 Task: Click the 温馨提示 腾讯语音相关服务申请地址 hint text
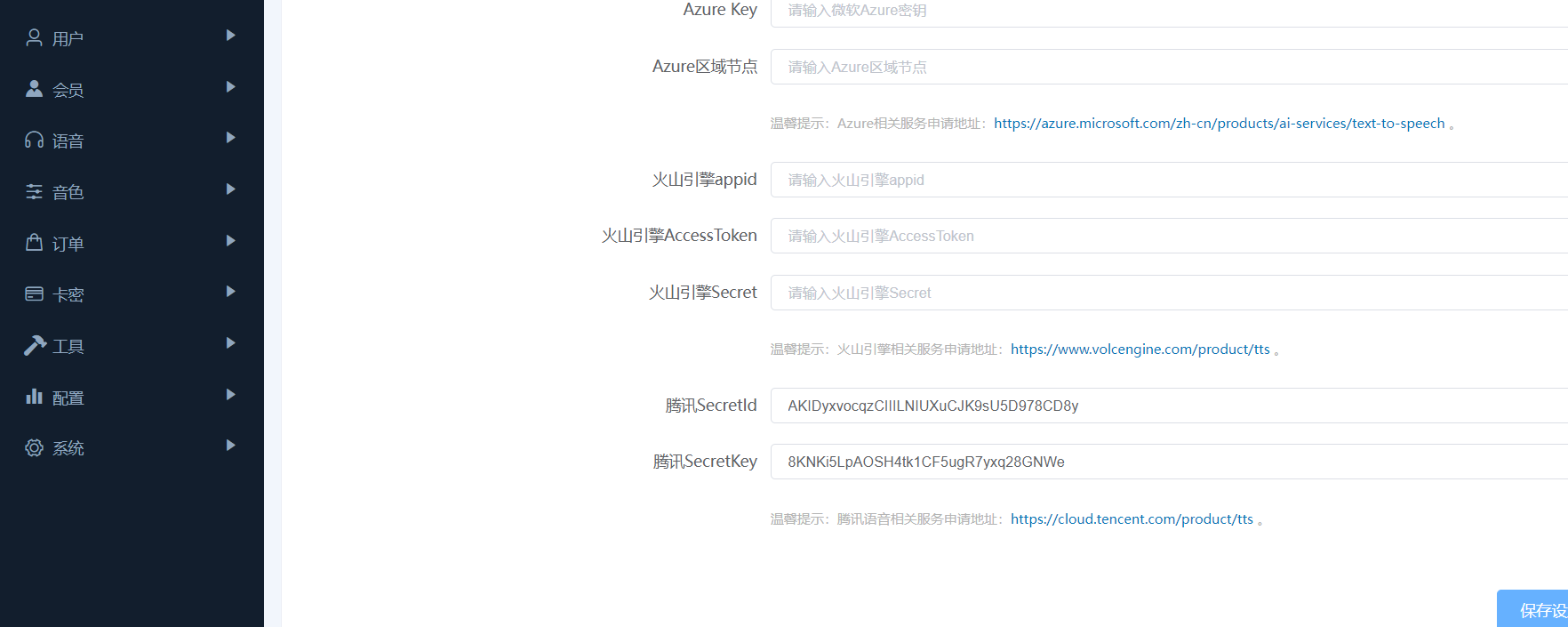887,519
